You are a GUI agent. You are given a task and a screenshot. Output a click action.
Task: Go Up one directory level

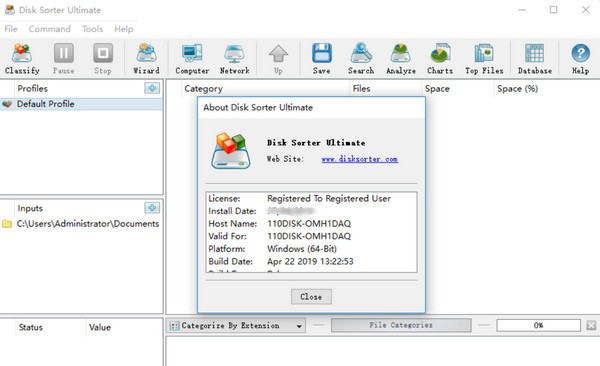(278, 59)
